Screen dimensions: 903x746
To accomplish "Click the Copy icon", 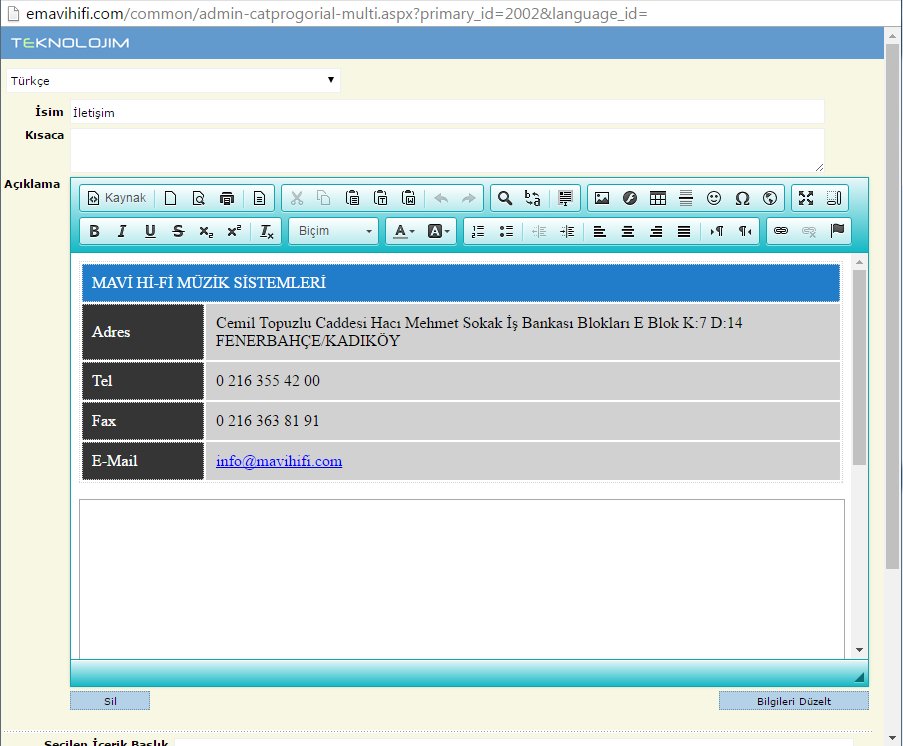I will coord(324,198).
